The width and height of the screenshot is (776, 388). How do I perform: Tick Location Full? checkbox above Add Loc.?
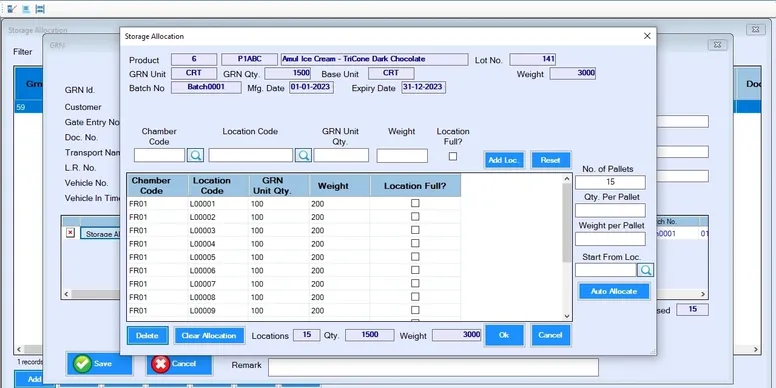coord(452,156)
